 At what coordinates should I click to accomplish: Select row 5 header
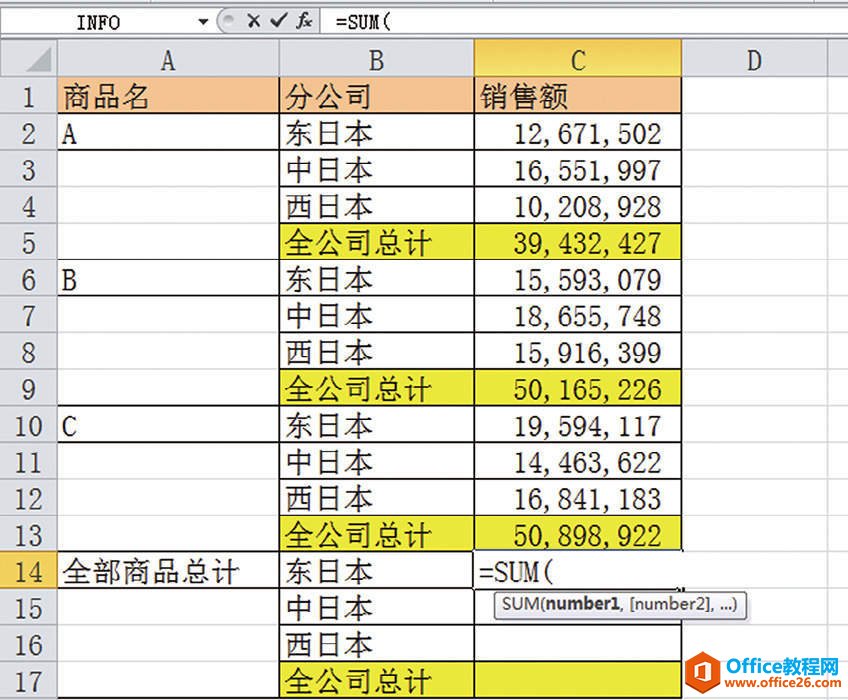28,242
